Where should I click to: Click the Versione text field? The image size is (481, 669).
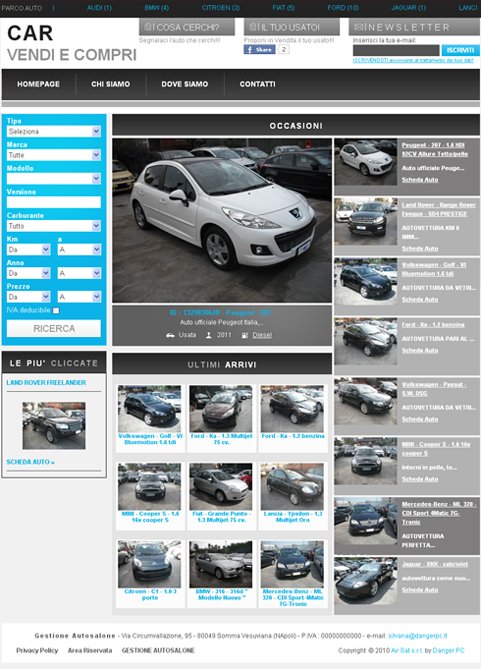[54, 202]
